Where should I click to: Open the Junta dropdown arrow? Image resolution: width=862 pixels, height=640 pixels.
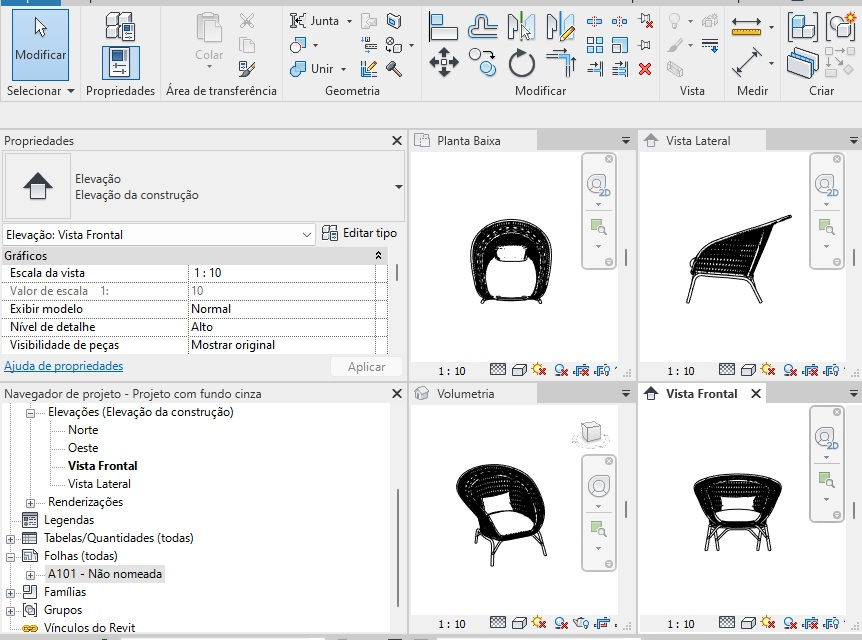[349, 21]
